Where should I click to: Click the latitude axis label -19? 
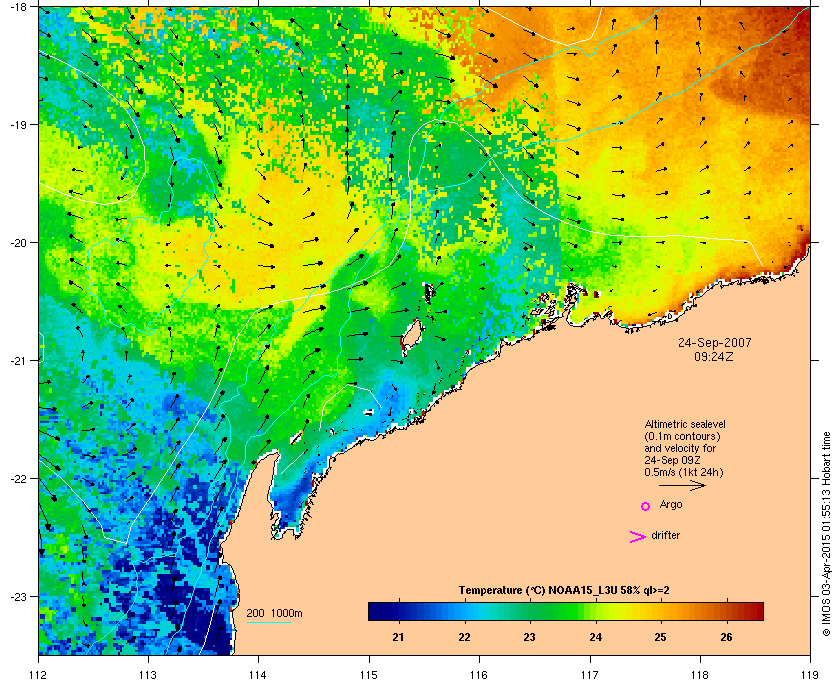pyautogui.click(x=17, y=124)
